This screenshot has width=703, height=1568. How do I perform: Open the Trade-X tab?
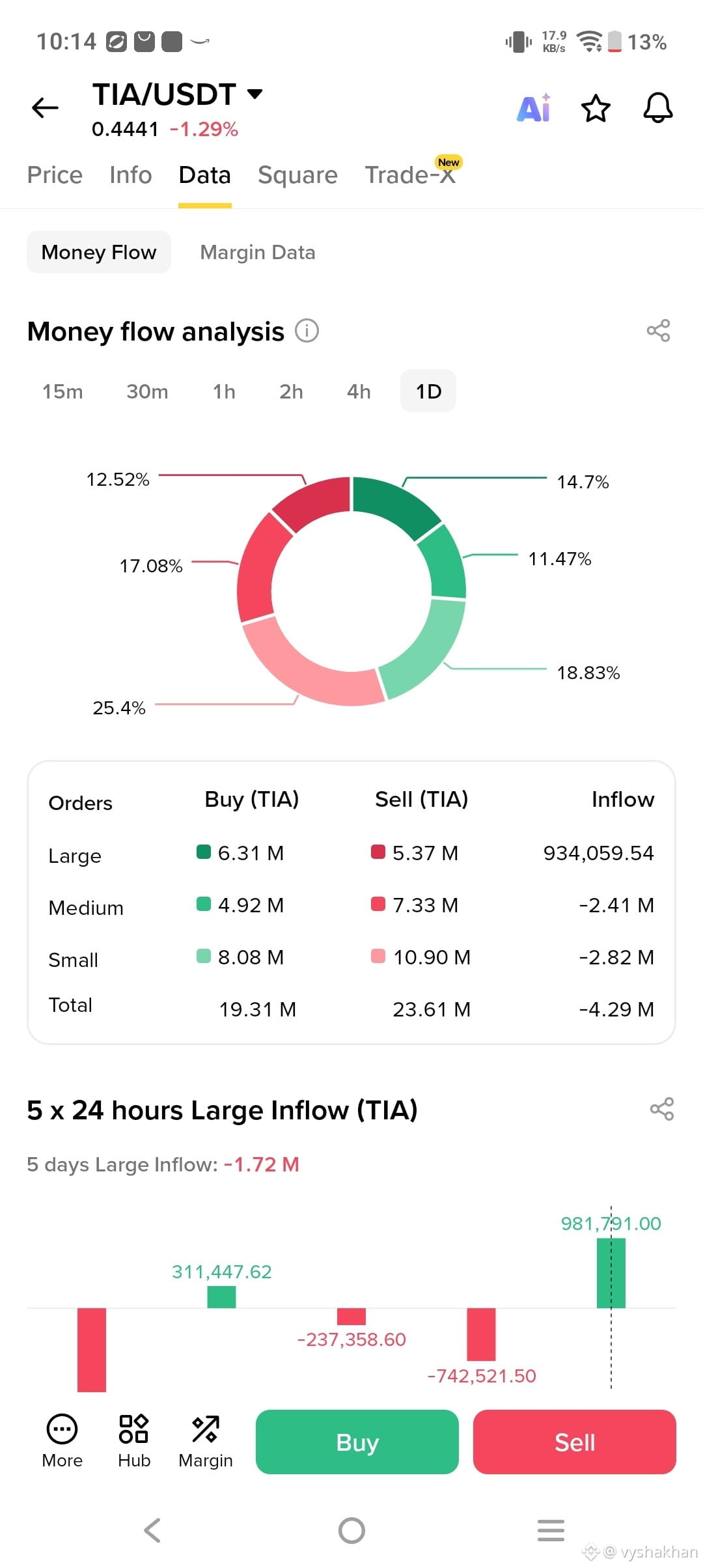coord(411,175)
